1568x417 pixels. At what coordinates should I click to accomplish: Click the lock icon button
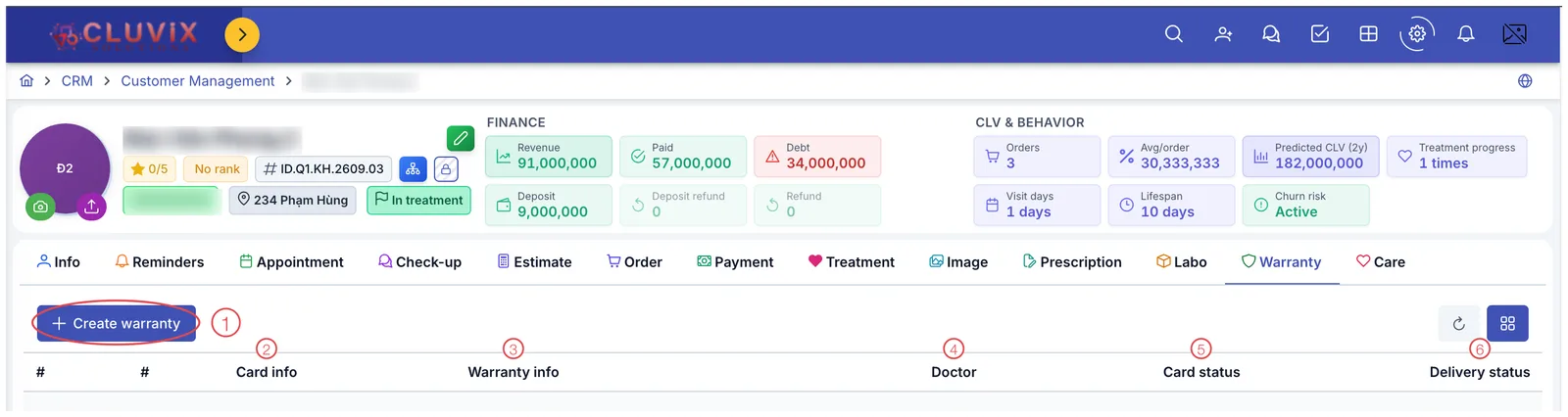[x=446, y=169]
